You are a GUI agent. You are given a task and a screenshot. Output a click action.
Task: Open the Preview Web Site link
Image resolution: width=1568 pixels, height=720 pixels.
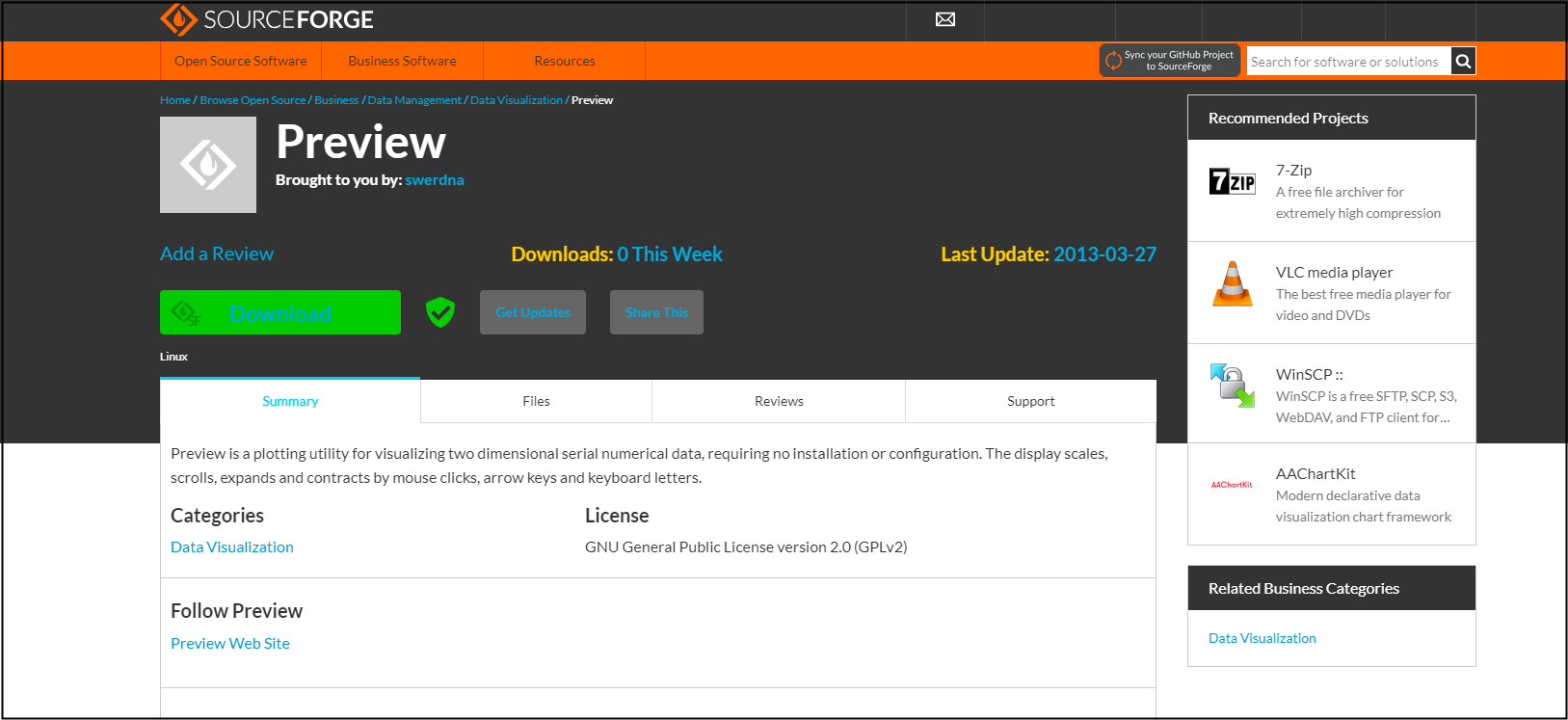[230, 643]
